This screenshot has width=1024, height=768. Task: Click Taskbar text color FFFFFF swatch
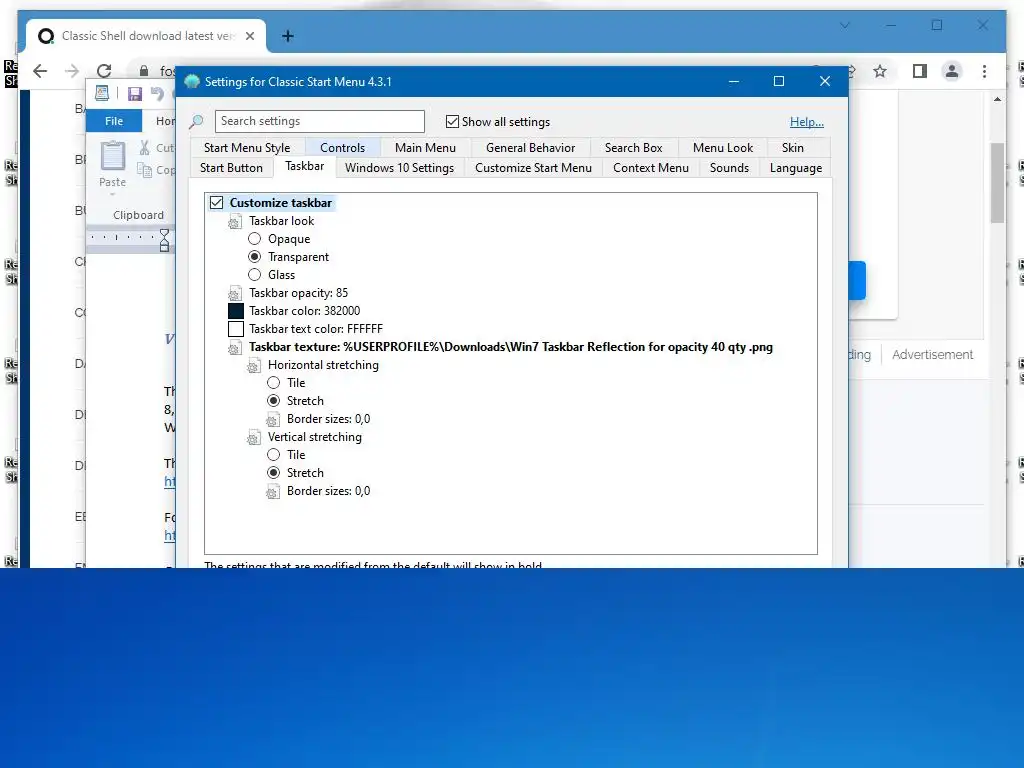point(236,329)
